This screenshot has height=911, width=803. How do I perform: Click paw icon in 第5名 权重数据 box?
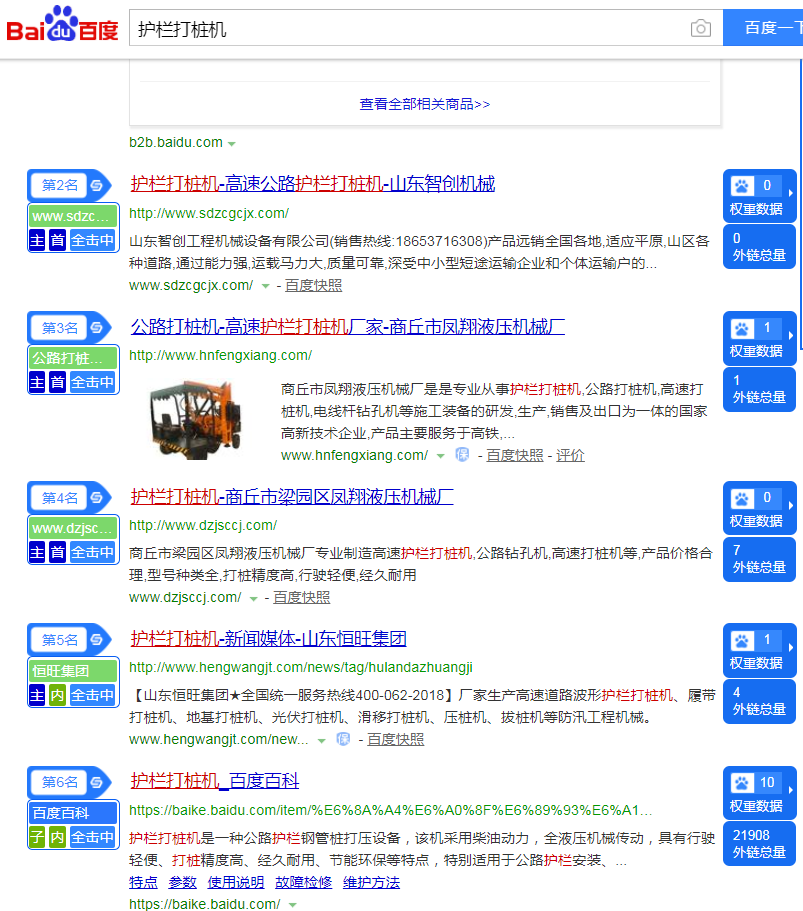(x=742, y=640)
